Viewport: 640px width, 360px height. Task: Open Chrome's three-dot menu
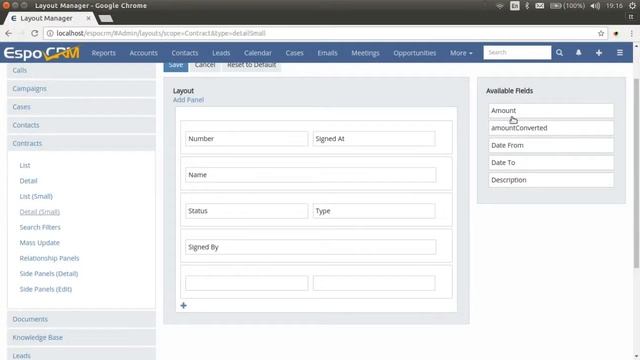pos(631,33)
